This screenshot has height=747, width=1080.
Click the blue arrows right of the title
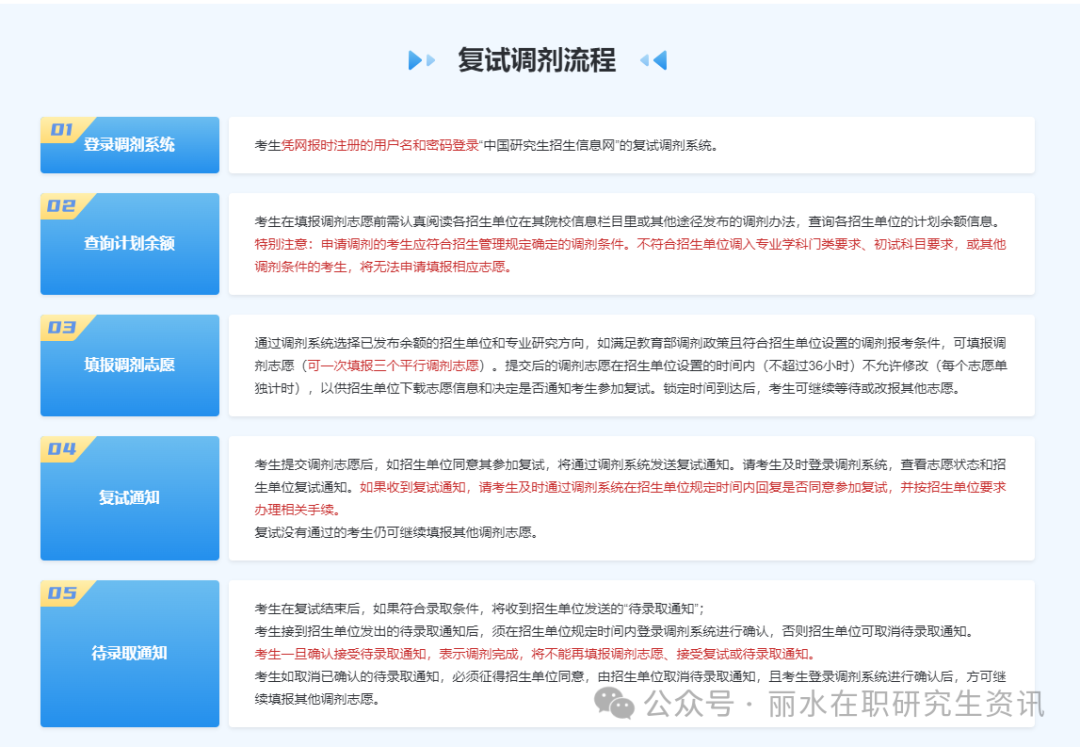coord(653,60)
